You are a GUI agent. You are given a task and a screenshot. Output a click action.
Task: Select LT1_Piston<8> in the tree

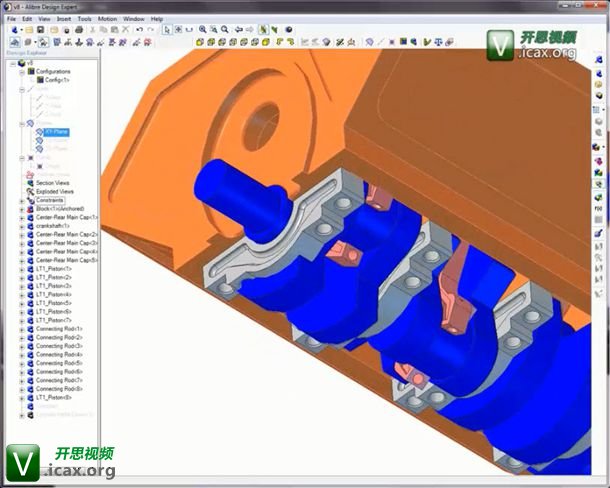pyautogui.click(x=54, y=397)
